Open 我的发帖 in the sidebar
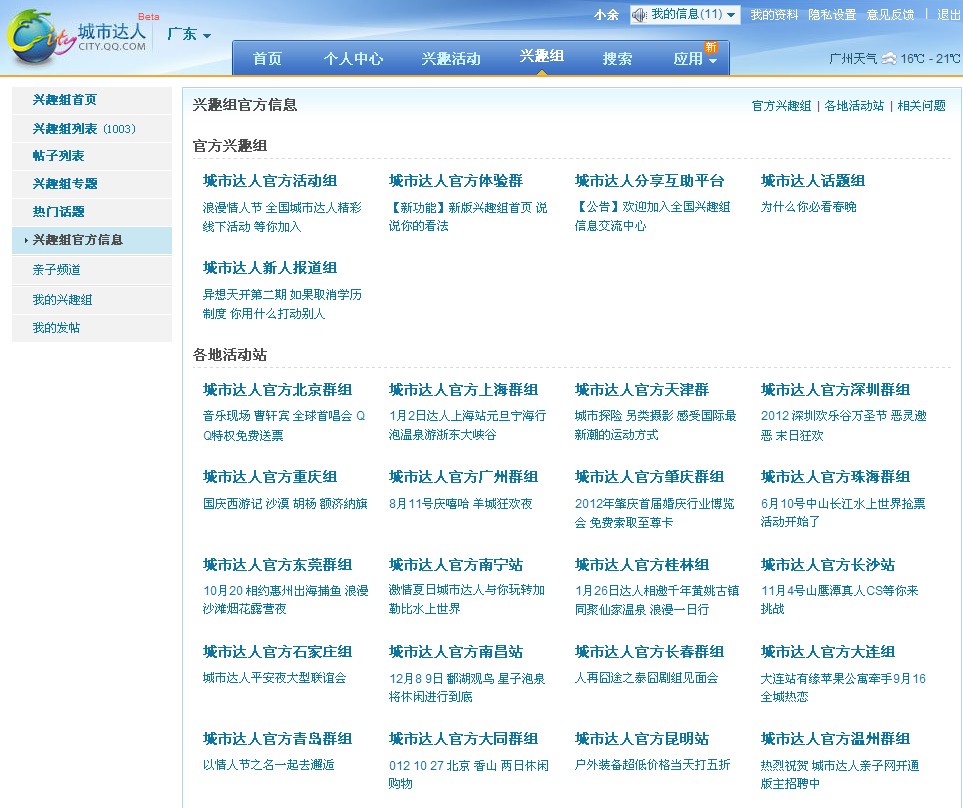 coord(56,328)
